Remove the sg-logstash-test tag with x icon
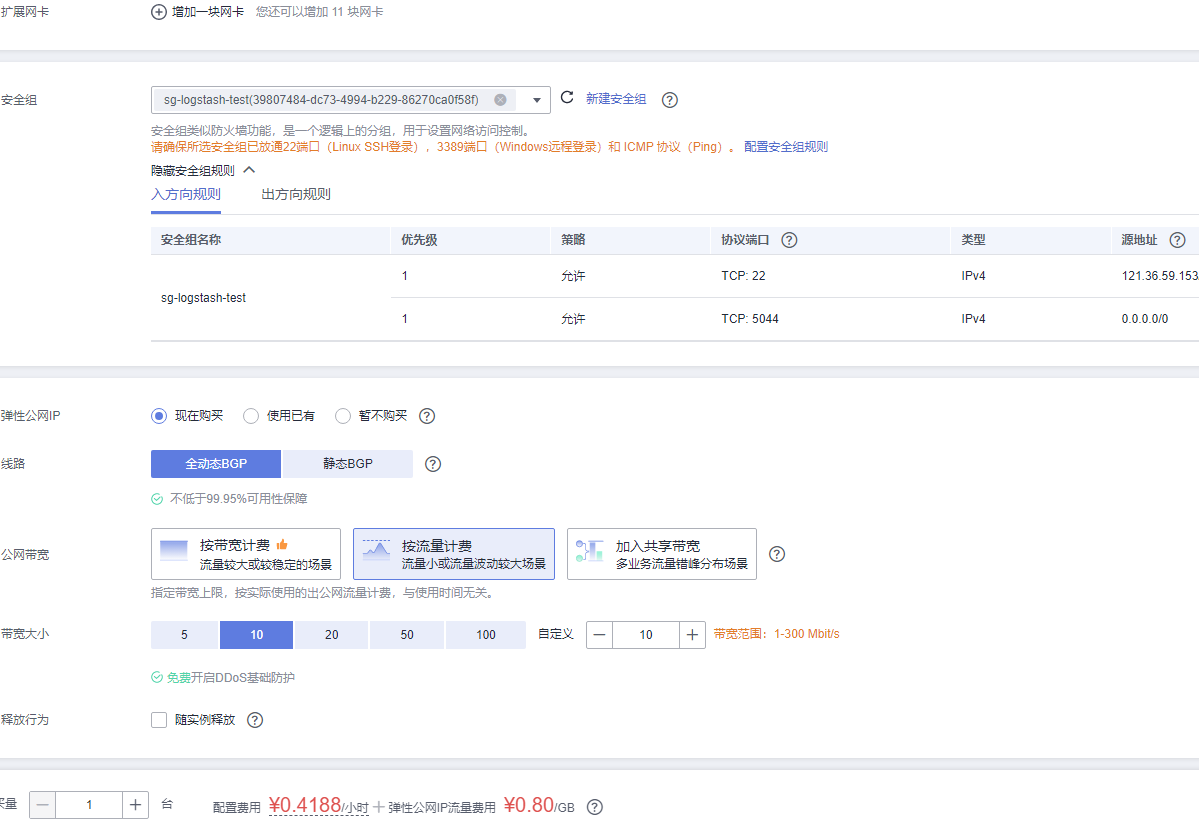Viewport: 1199px width, 832px height. pos(500,100)
